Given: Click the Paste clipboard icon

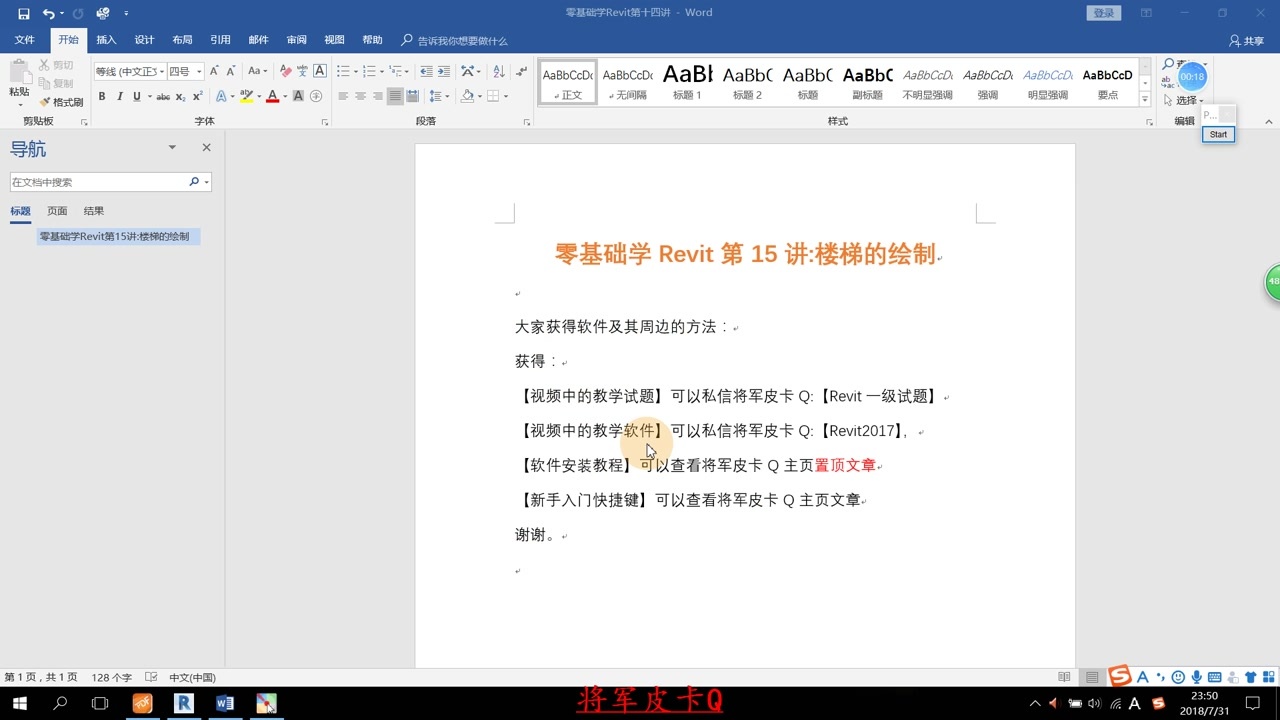Looking at the screenshot, I should pos(19,72).
